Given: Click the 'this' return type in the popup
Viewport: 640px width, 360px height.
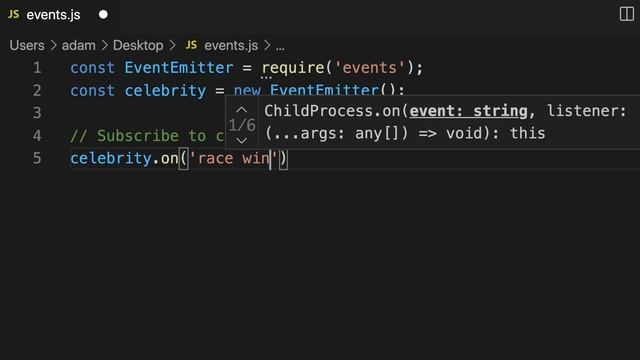Looking at the screenshot, I should click(x=527, y=133).
